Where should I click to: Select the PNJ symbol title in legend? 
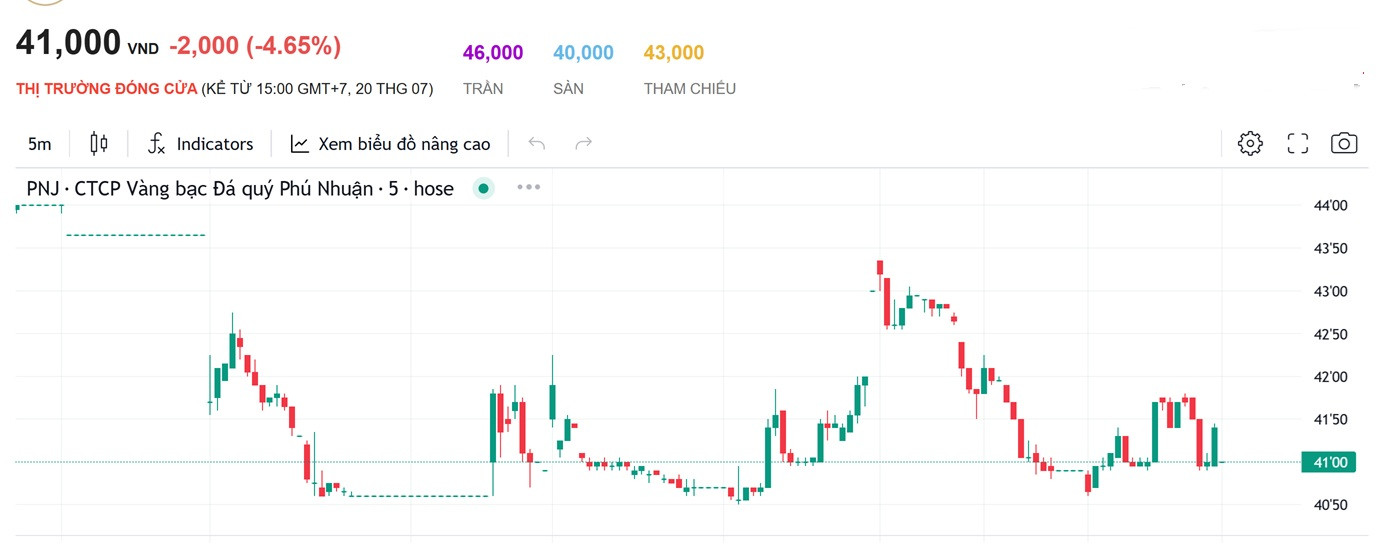pyautogui.click(x=240, y=188)
